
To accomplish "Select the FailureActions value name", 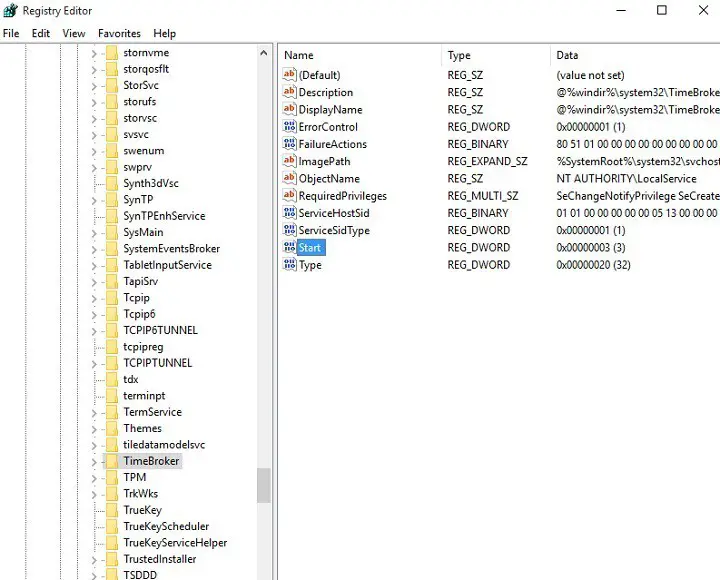I will click(332, 144).
